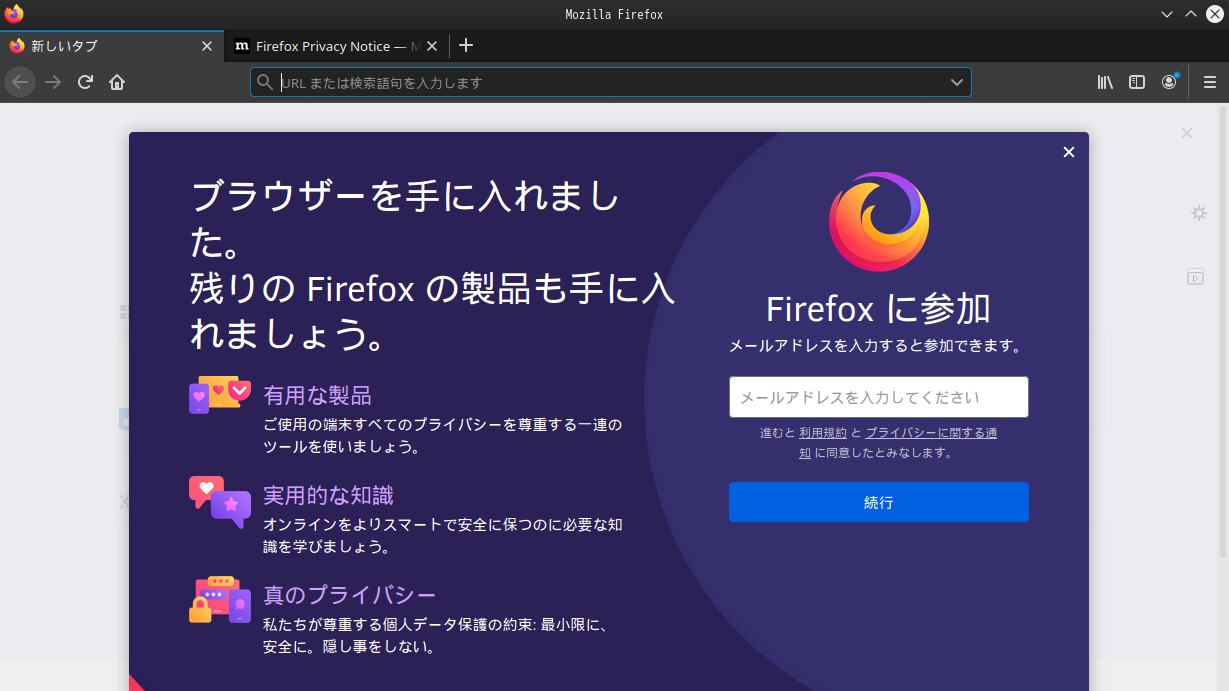The image size is (1229, 691).
Task: Click the email address input field
Action: tap(879, 397)
